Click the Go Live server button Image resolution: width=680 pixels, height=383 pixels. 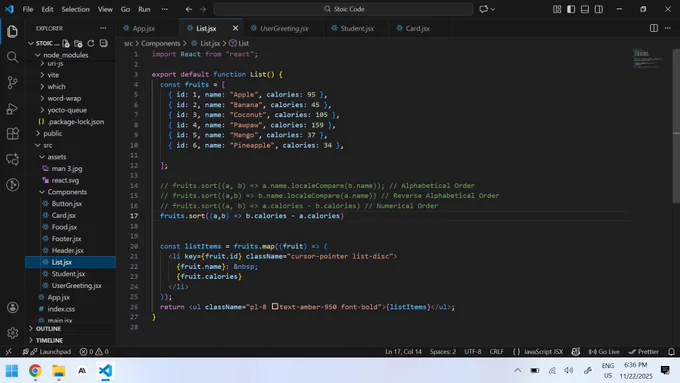[x=604, y=352]
